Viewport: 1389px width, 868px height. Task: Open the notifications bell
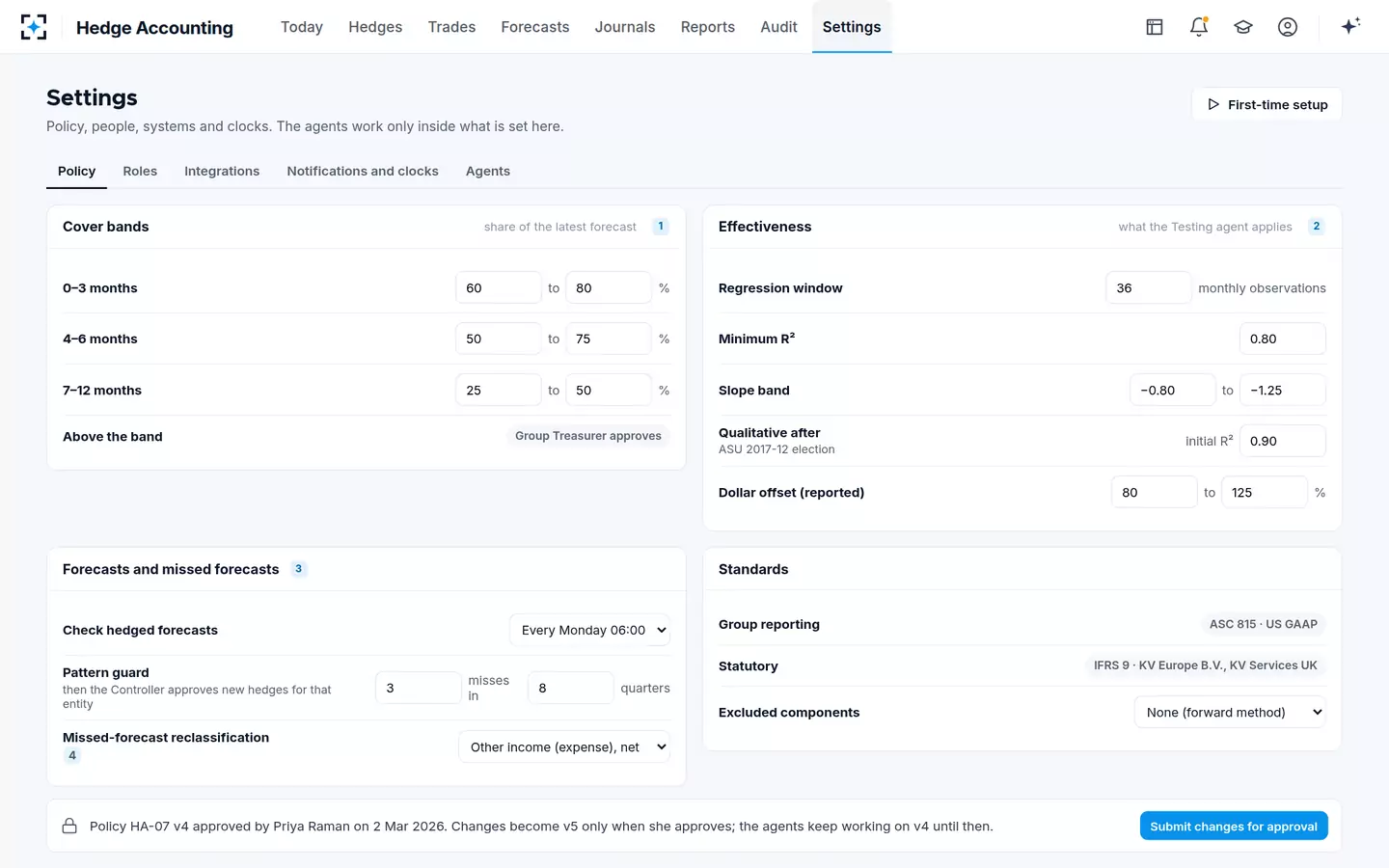1199,27
